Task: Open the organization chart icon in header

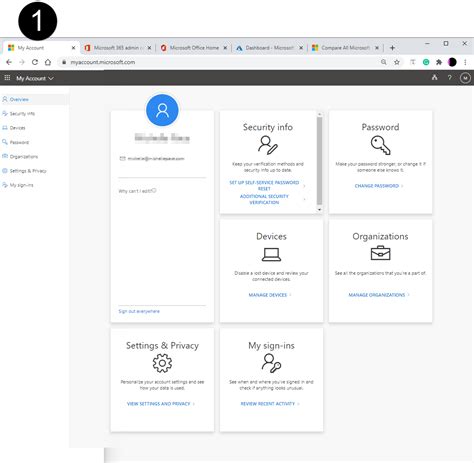Action: (x=434, y=78)
